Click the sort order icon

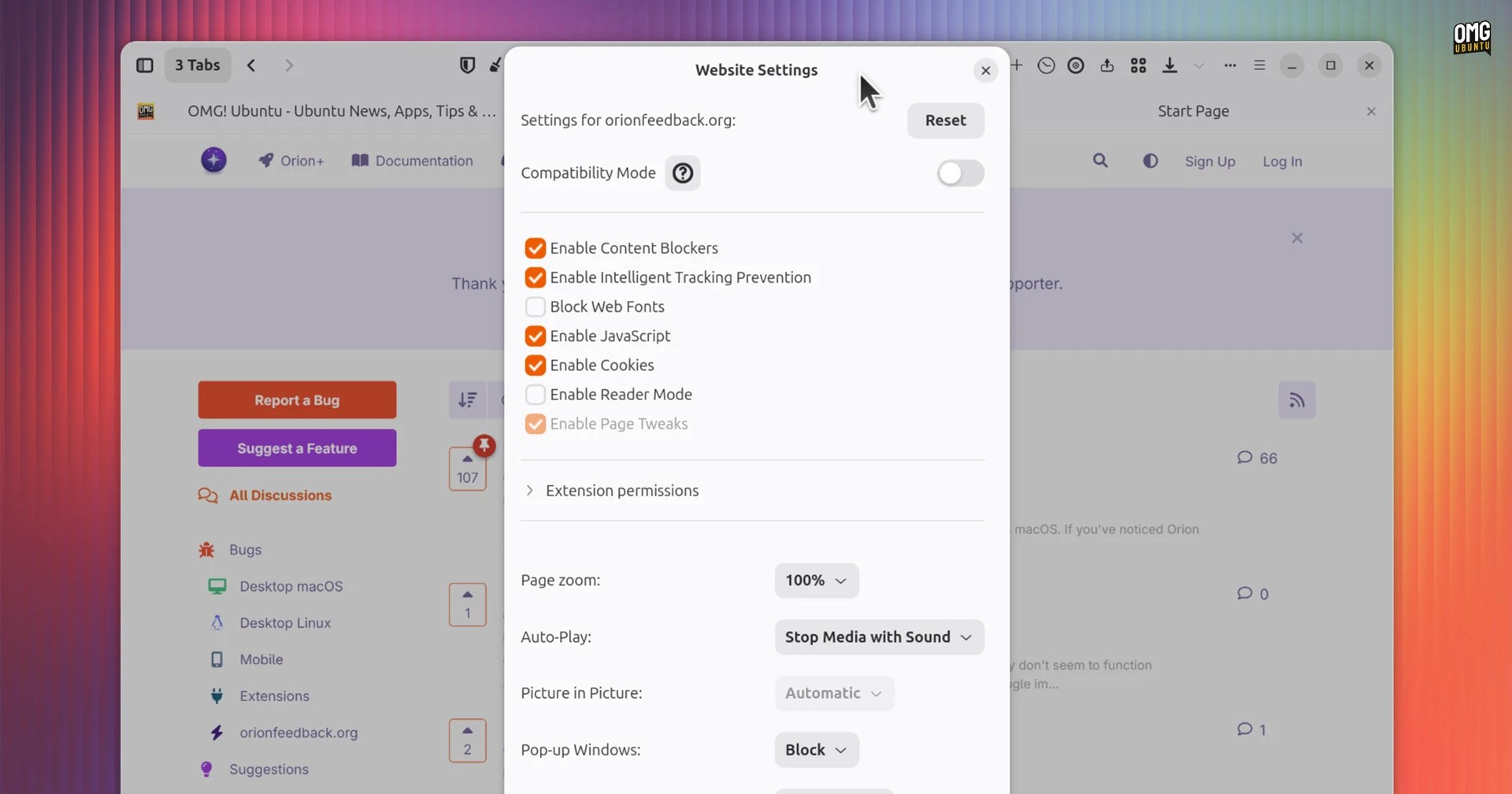[468, 400]
